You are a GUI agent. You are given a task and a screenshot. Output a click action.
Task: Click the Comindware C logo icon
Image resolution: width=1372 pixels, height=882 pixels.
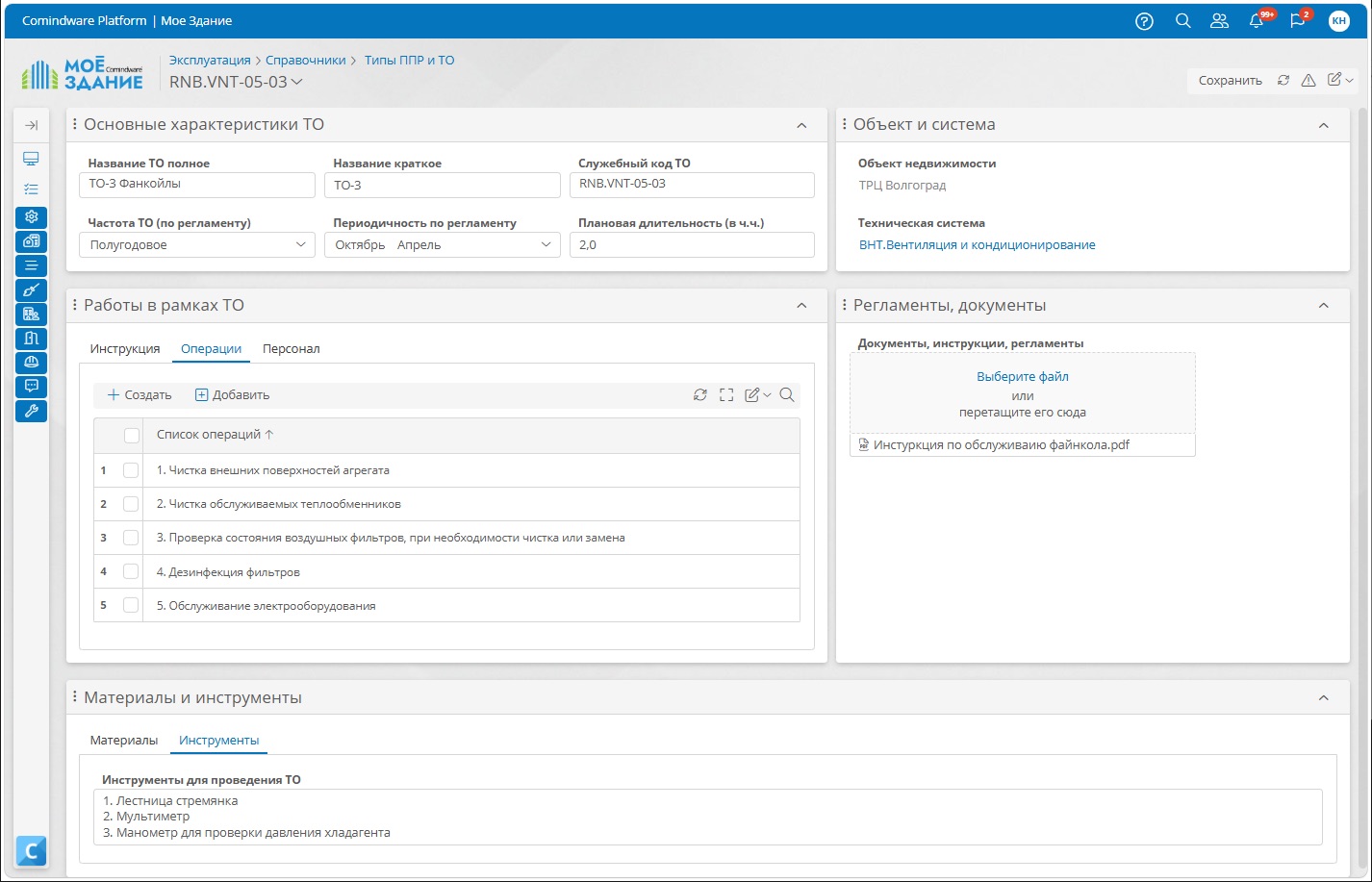coord(31,851)
